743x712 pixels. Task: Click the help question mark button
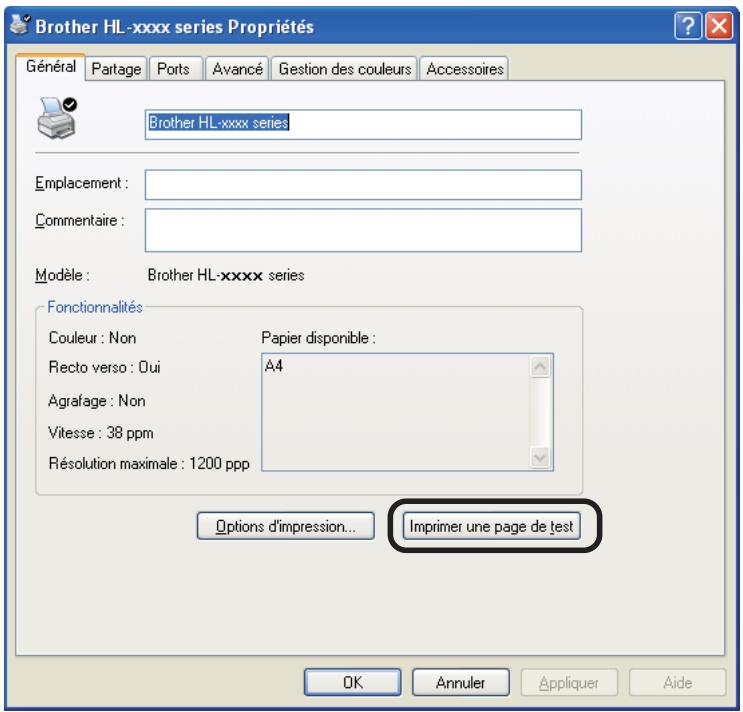(688, 26)
